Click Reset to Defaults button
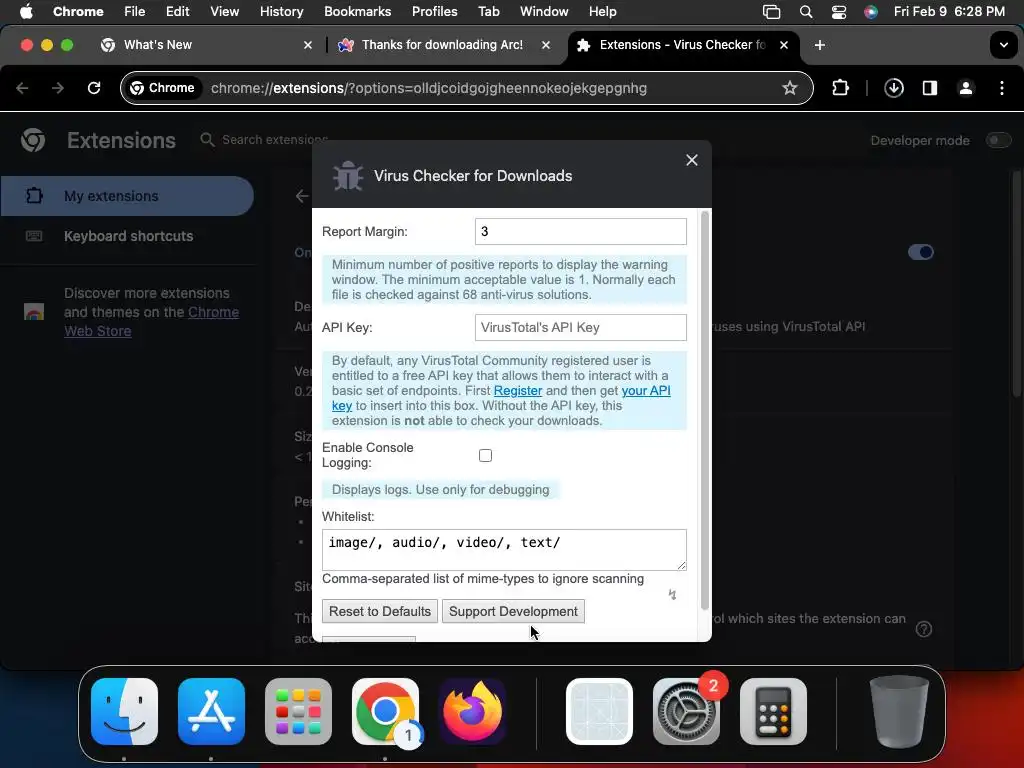The image size is (1024, 768). (380, 611)
